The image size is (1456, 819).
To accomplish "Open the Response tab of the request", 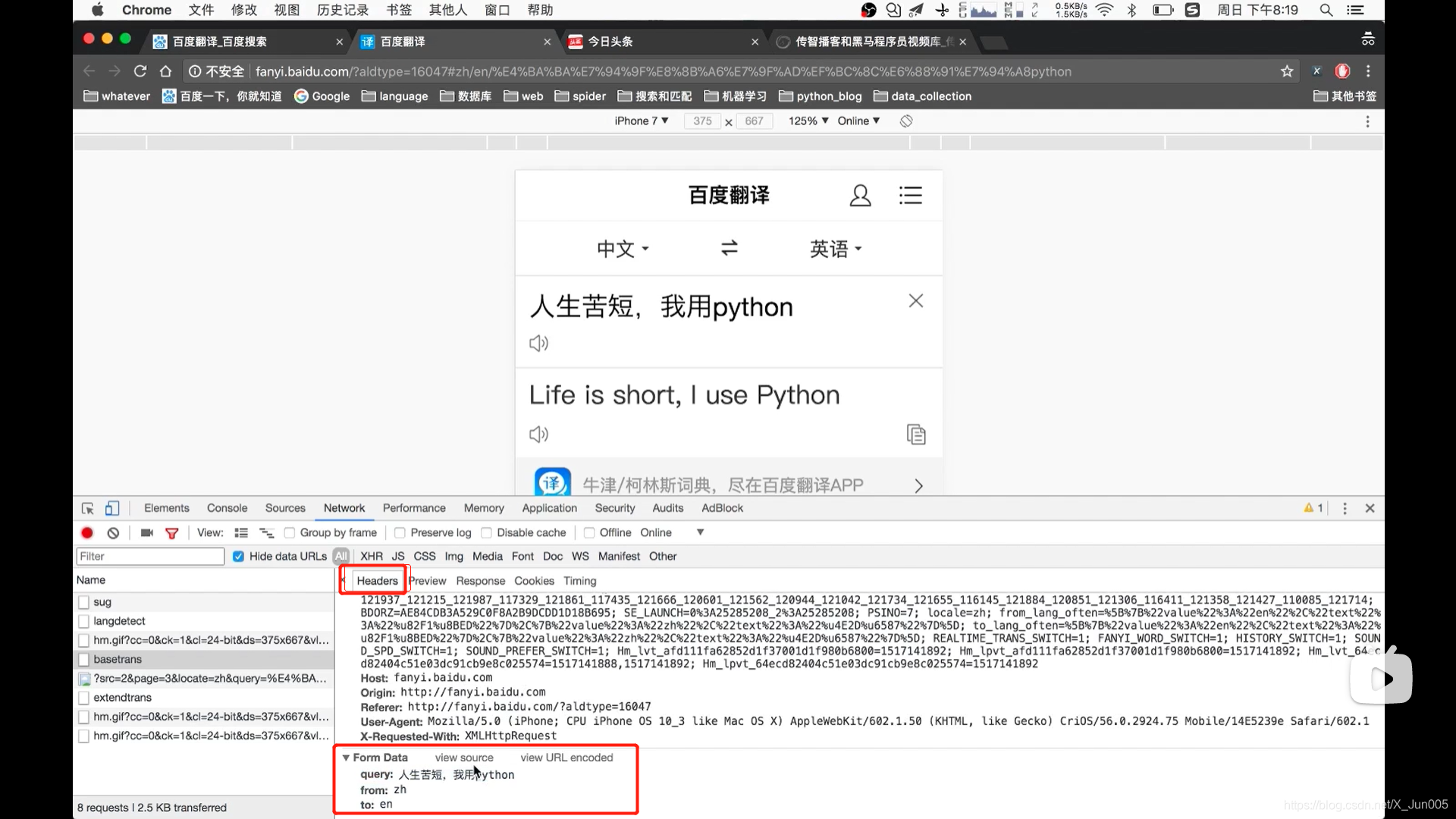I will coord(481,581).
